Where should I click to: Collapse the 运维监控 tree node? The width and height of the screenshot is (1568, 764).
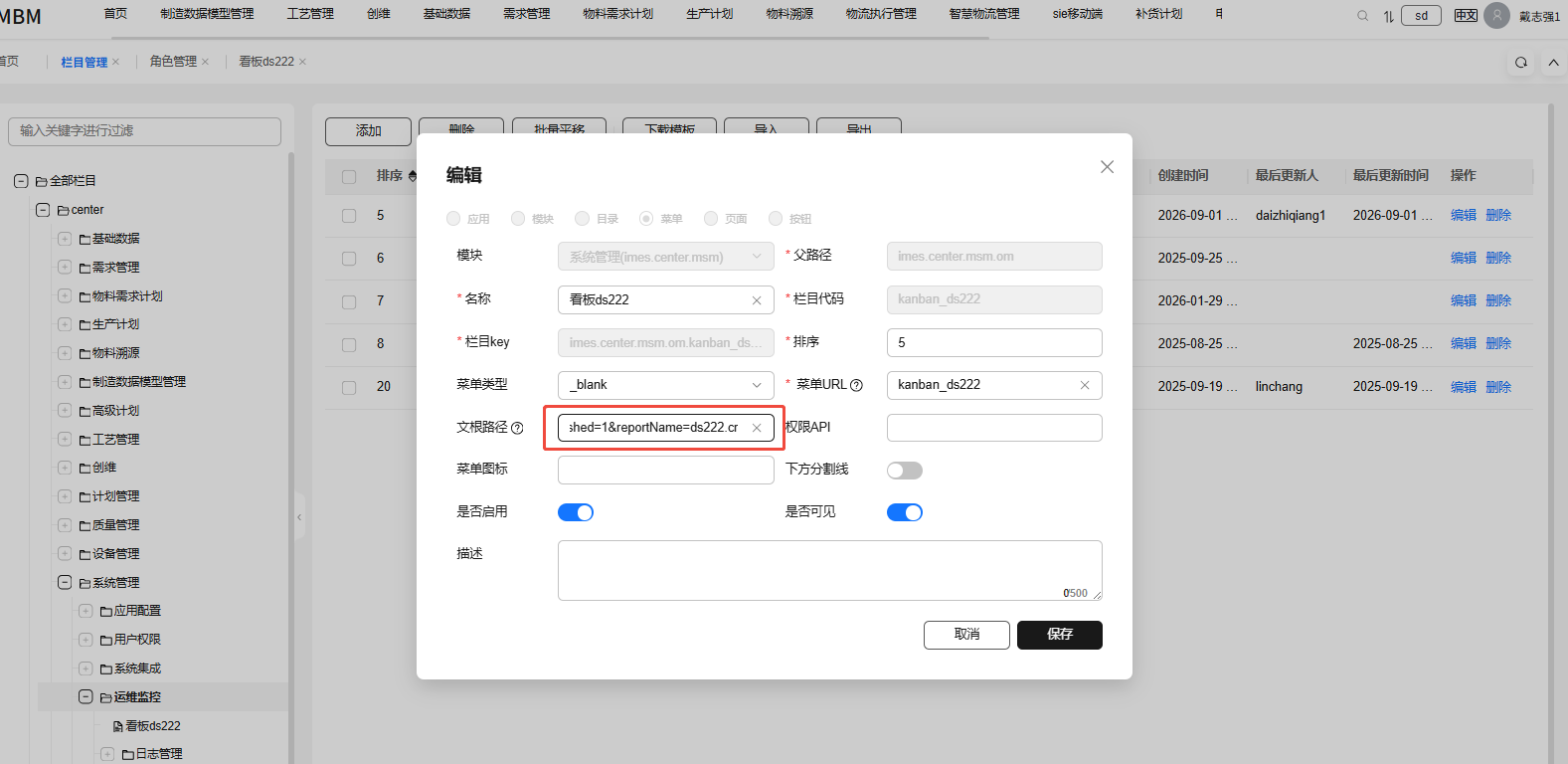(x=86, y=697)
